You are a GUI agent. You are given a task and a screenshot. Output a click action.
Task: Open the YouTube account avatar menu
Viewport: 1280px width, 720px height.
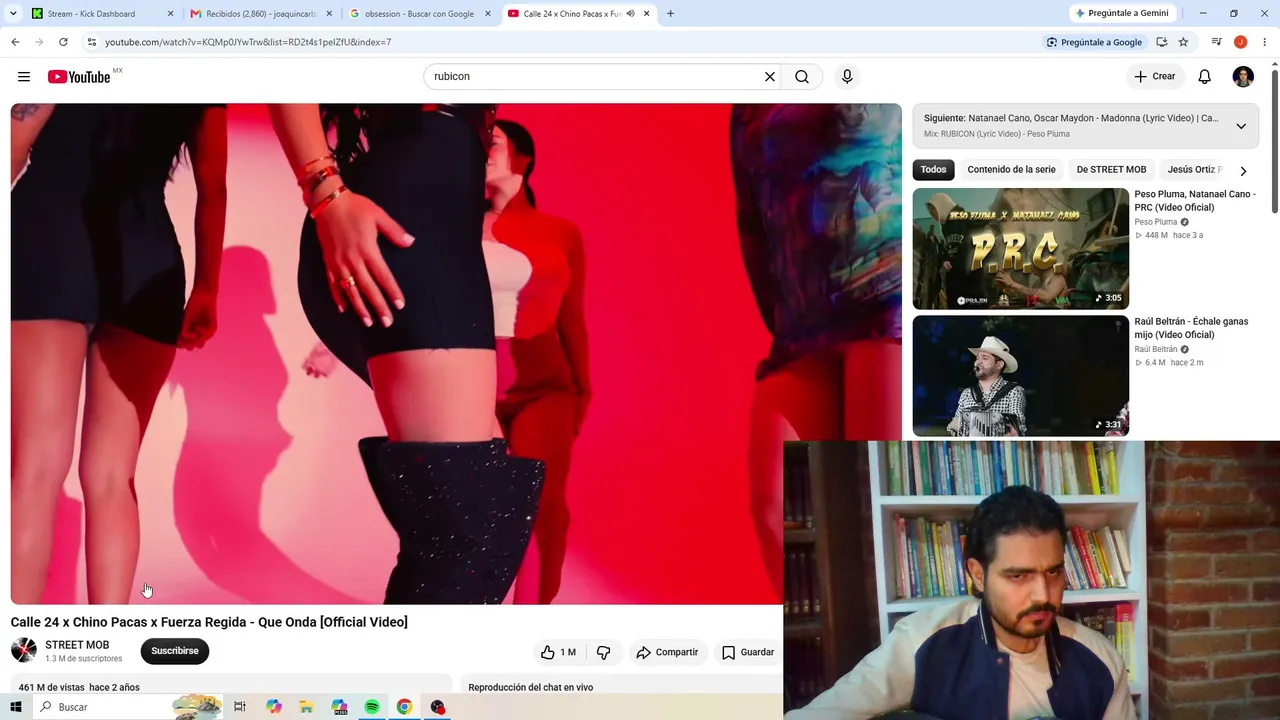point(1243,77)
